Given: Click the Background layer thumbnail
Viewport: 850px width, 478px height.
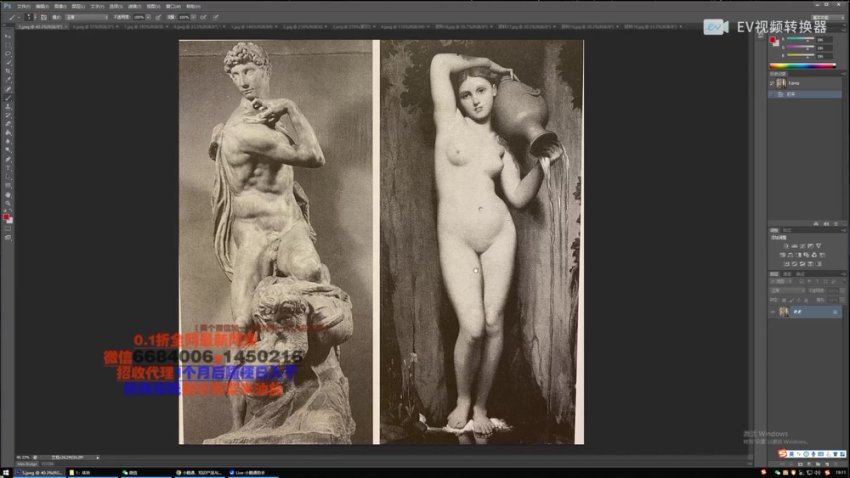Looking at the screenshot, I should click(x=784, y=312).
